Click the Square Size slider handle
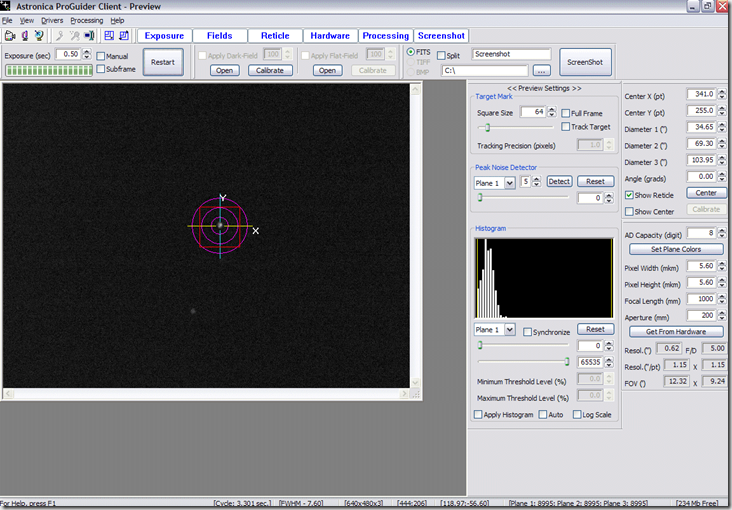732x510 pixels. 487,128
